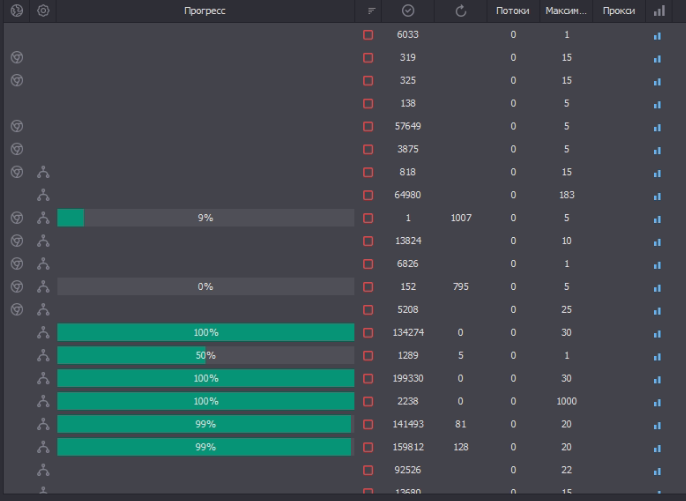Click the Максим... column header
Image resolution: width=686 pixels, height=501 pixels.
(566, 10)
